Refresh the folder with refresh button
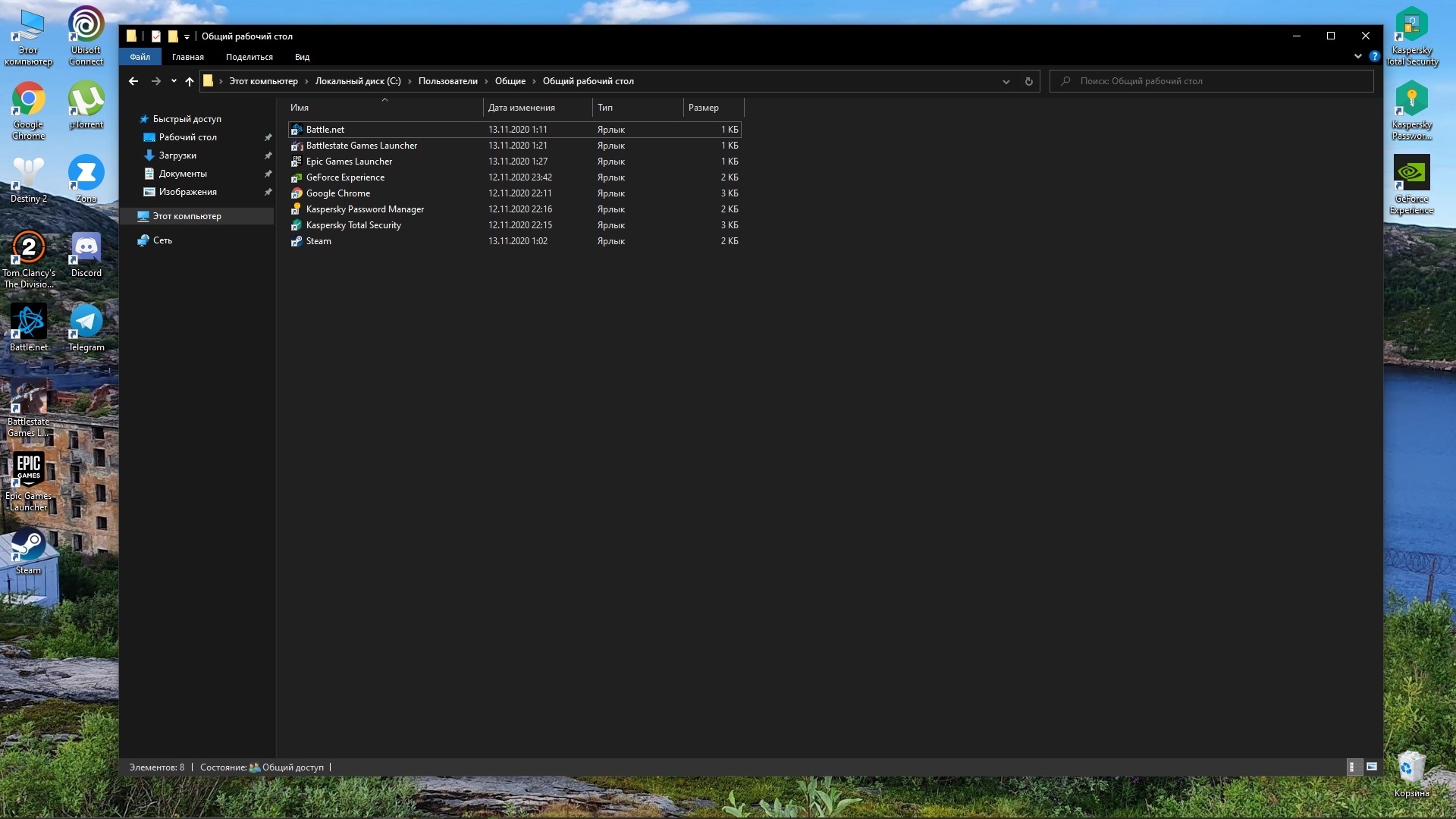 pos(1029,81)
